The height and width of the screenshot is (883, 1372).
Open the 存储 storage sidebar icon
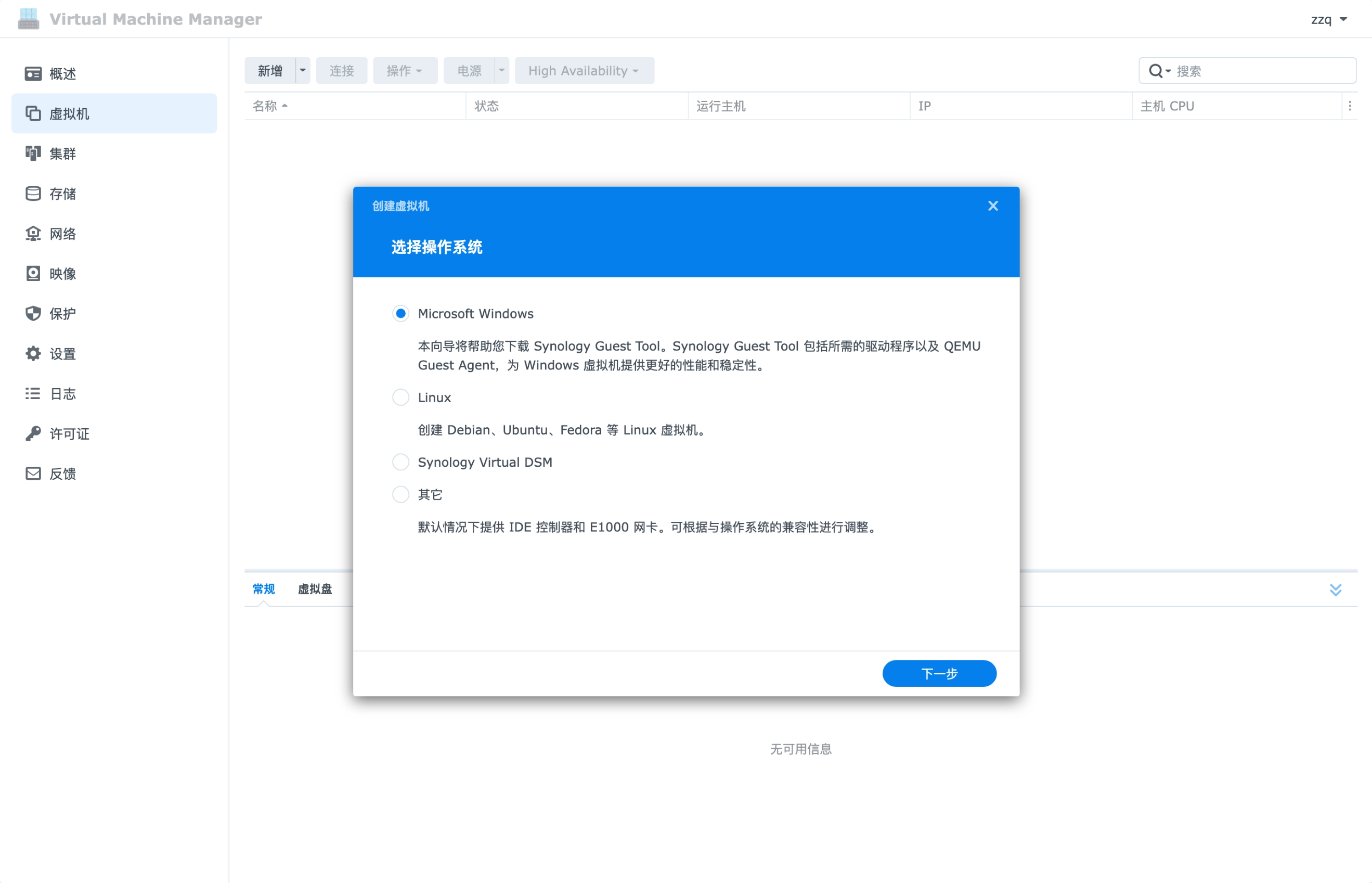click(x=33, y=193)
